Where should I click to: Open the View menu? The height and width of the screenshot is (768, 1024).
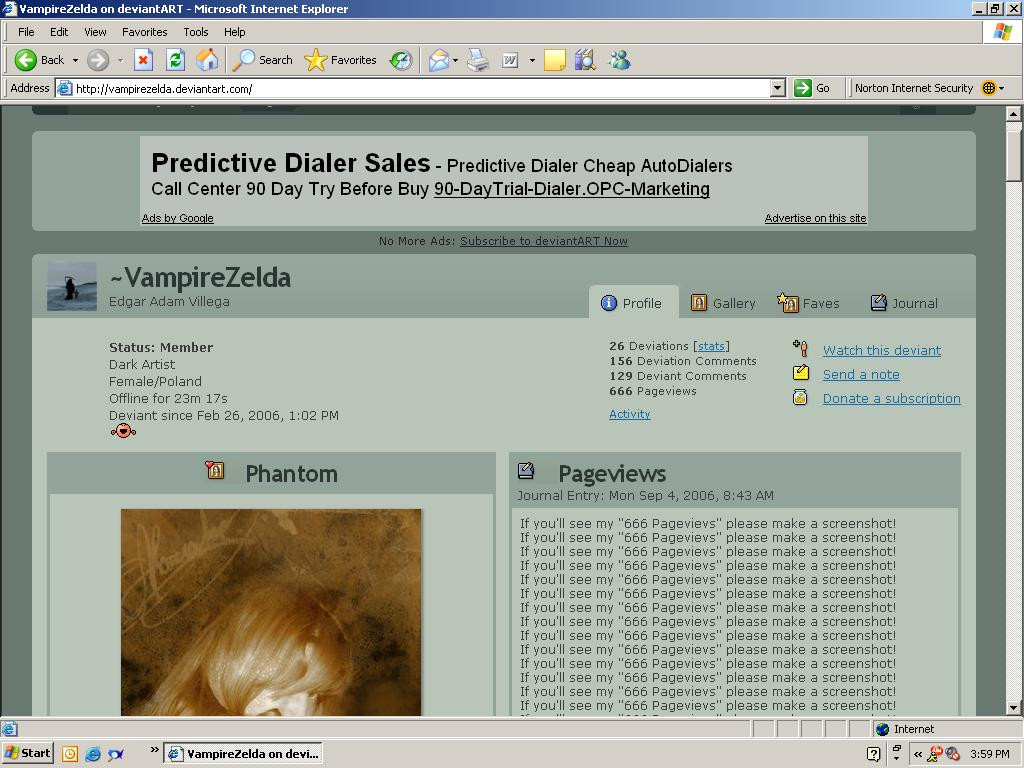(95, 32)
